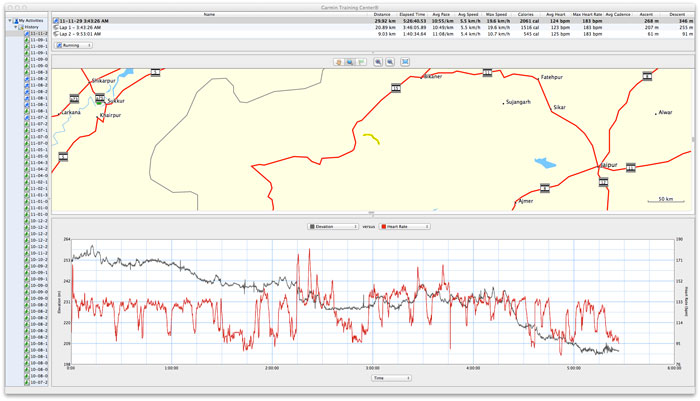
Task: Select the Lap 1 - 3:43:26 AM row
Action: (374, 27)
